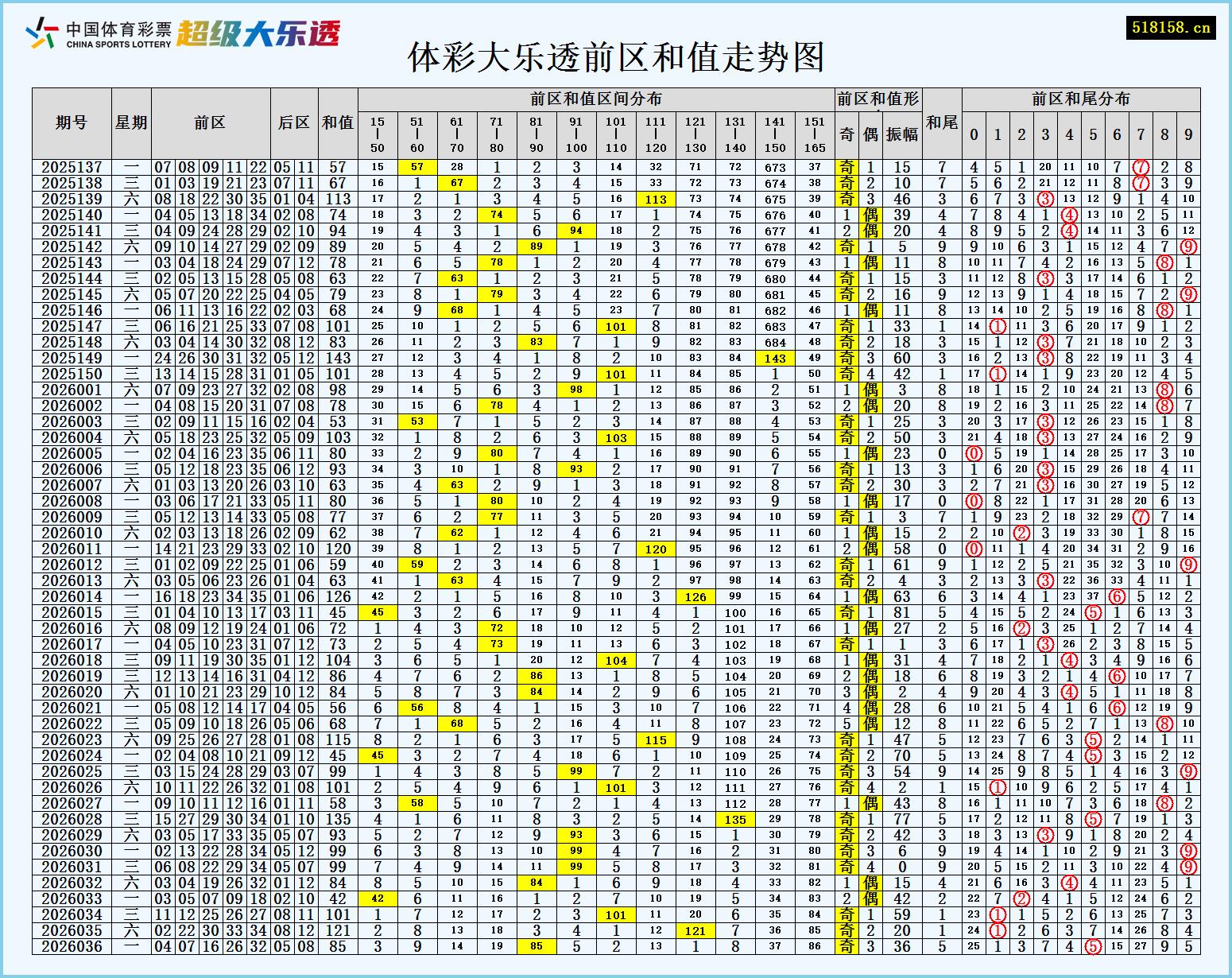Click the red-circled 7 in row 2025137

pyautogui.click(x=1142, y=168)
